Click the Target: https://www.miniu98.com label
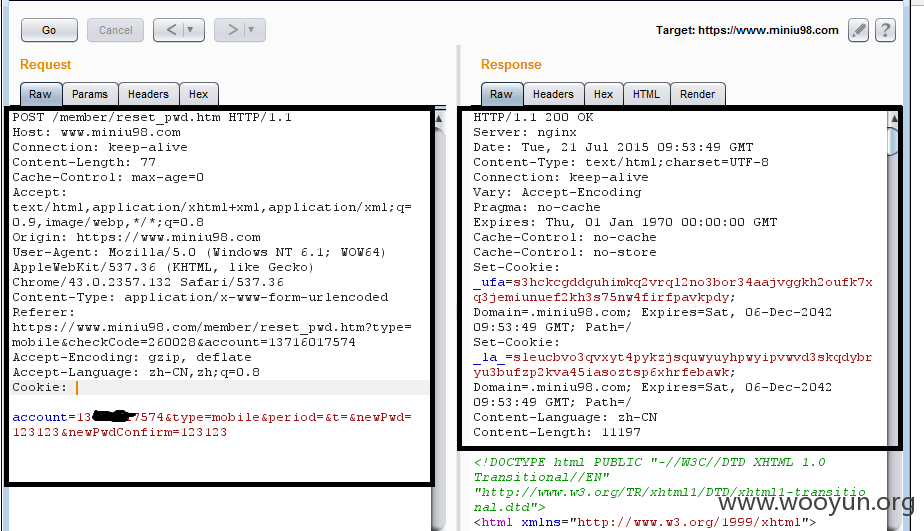 pyautogui.click(x=747, y=30)
